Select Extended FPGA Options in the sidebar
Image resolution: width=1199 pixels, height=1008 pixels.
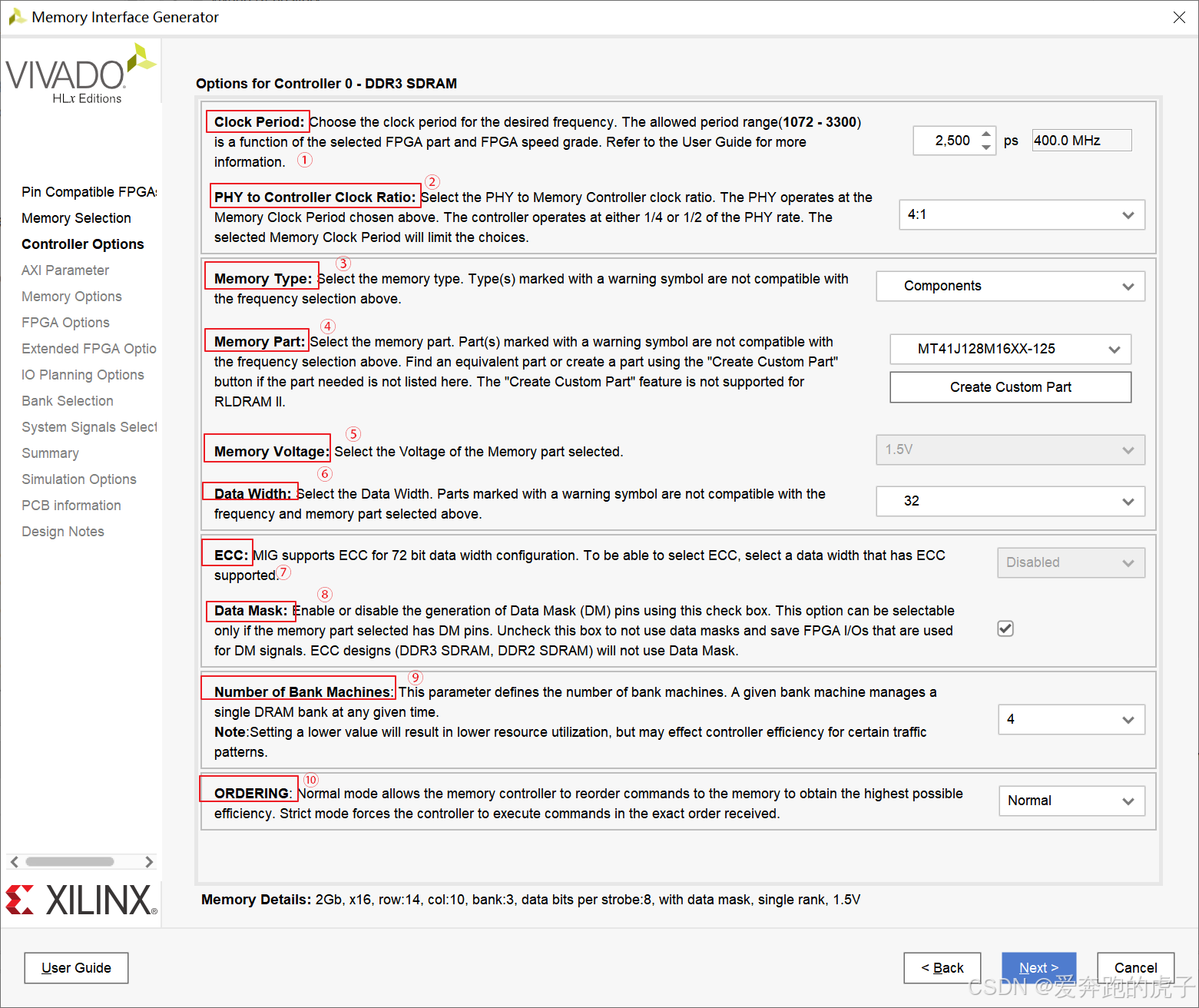89,349
